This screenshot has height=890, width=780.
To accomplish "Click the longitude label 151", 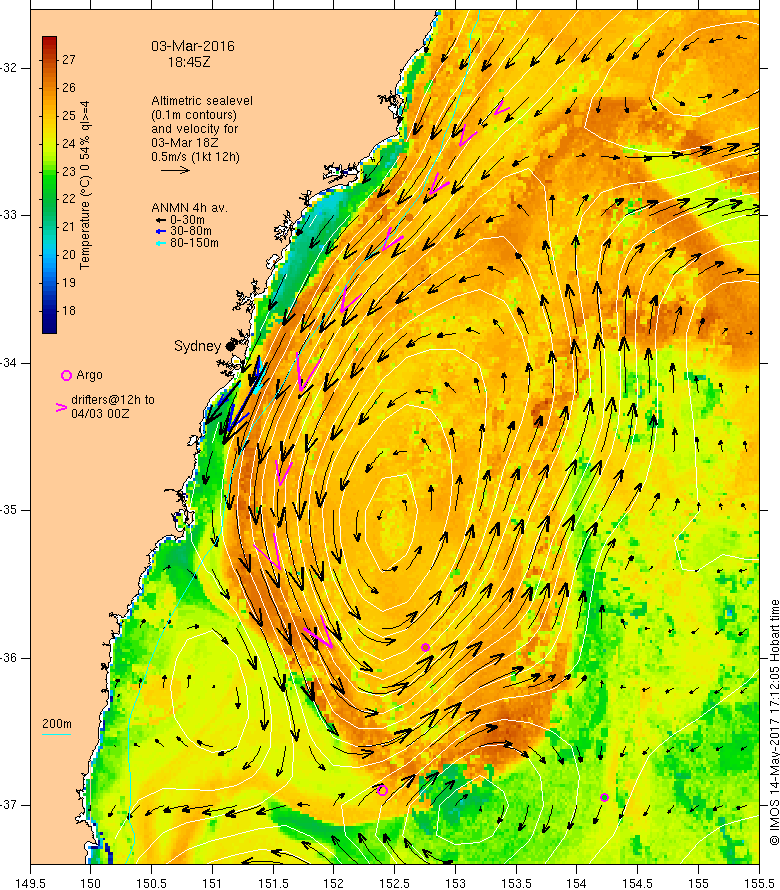I will click(x=212, y=883).
